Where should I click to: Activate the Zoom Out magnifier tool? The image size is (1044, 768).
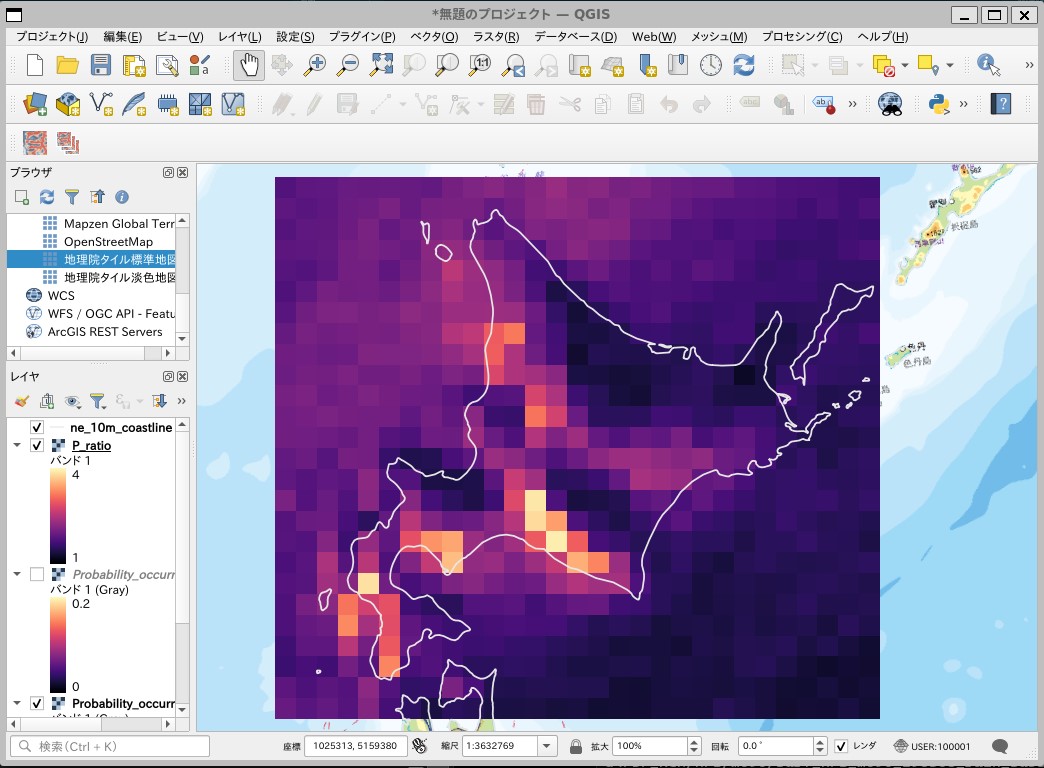[348, 65]
